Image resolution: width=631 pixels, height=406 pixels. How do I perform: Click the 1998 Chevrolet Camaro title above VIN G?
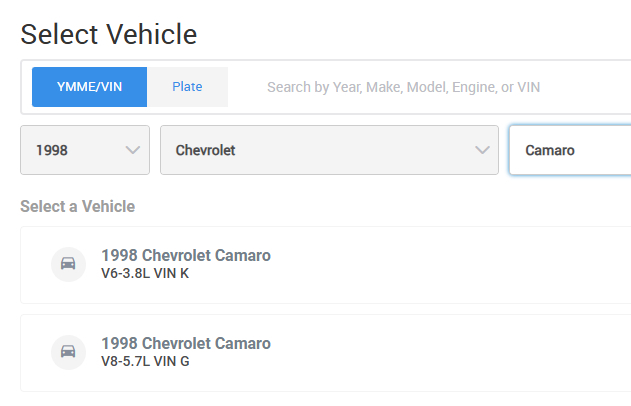pyautogui.click(x=186, y=343)
